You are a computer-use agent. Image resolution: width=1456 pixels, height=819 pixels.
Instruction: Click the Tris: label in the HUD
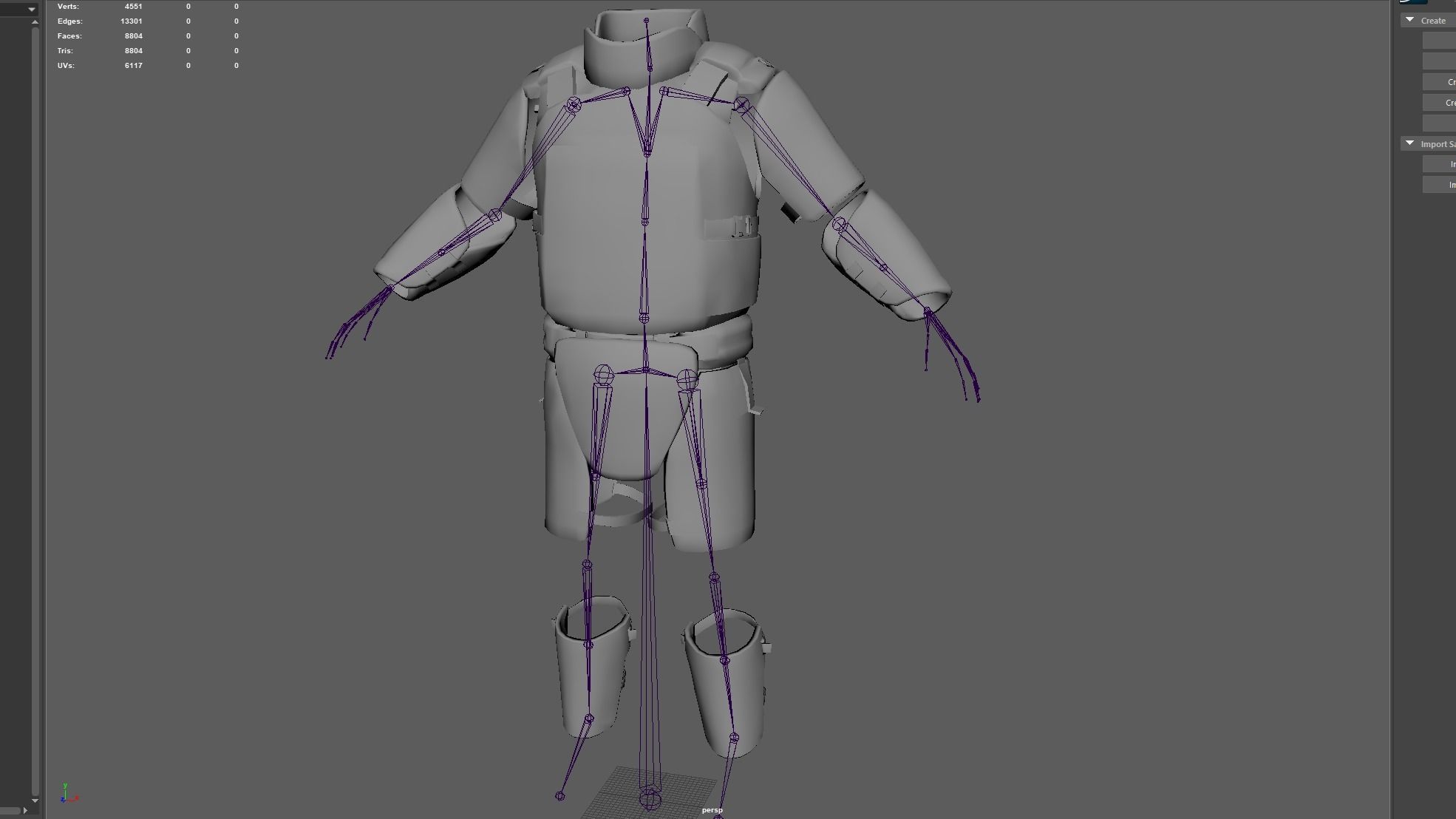click(x=65, y=50)
